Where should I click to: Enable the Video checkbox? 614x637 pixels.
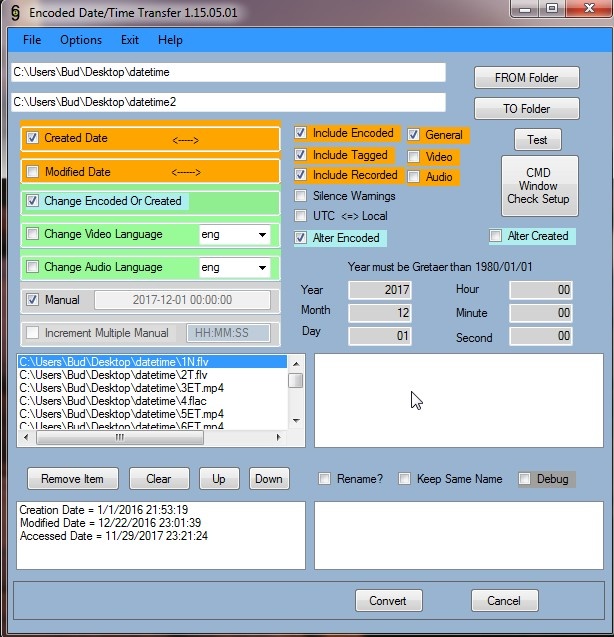point(414,156)
